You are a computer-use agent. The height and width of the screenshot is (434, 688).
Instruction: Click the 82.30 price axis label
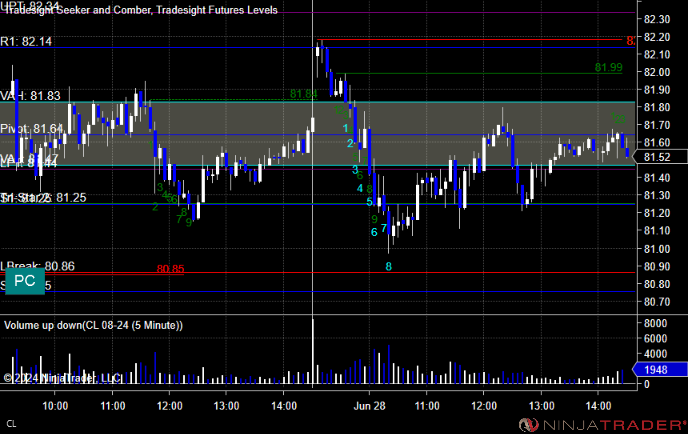click(657, 19)
